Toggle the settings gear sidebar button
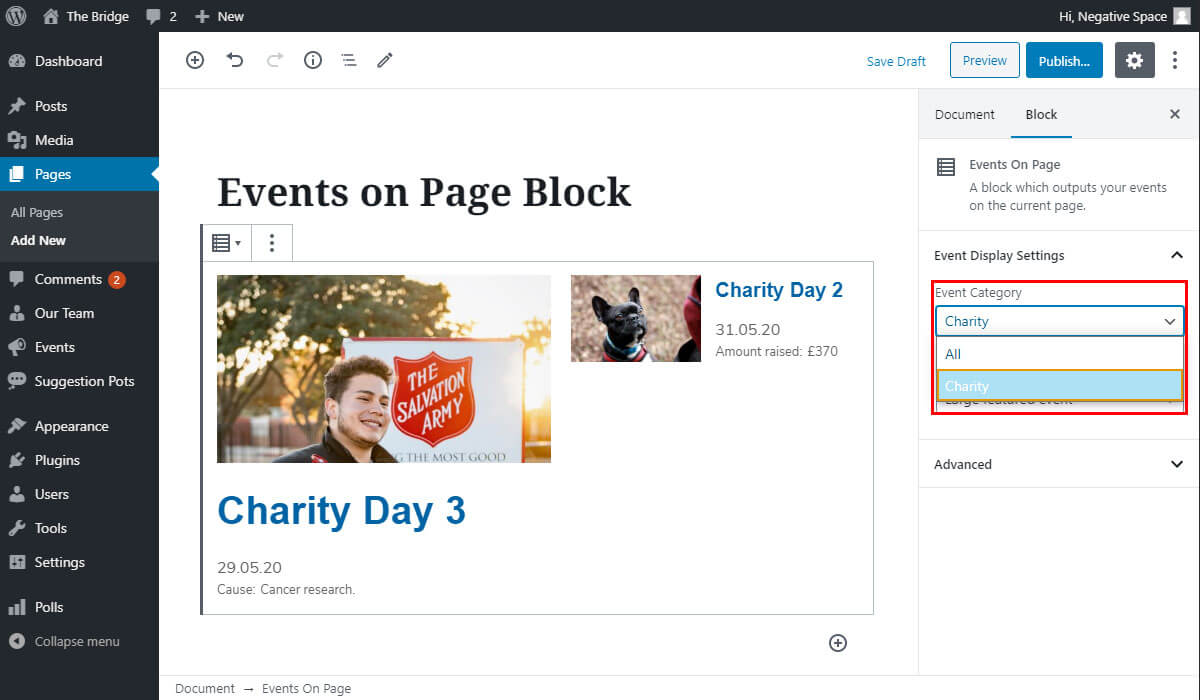 click(x=1134, y=60)
